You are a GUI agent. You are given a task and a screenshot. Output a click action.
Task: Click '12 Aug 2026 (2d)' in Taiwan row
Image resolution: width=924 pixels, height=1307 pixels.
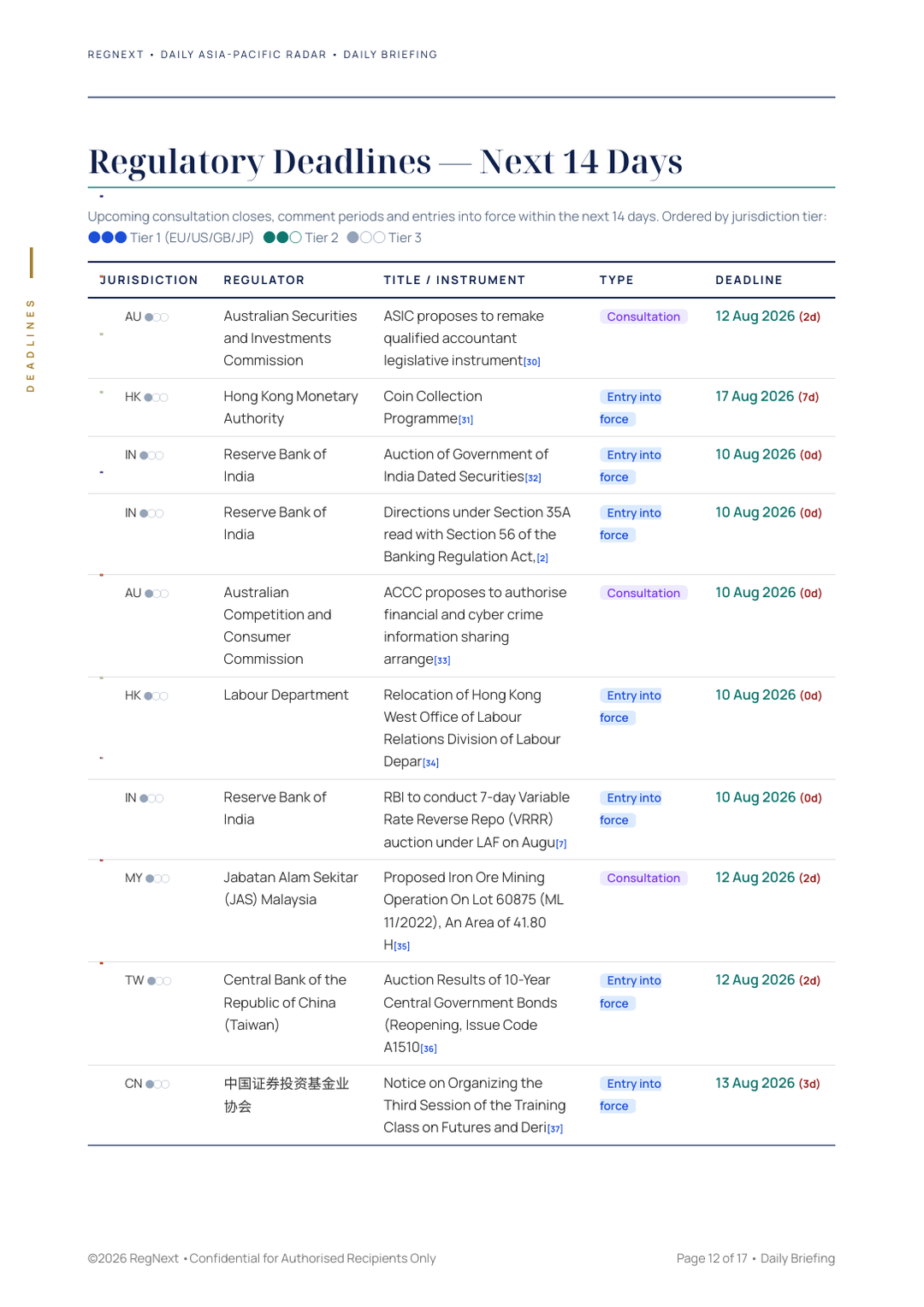[x=768, y=979]
